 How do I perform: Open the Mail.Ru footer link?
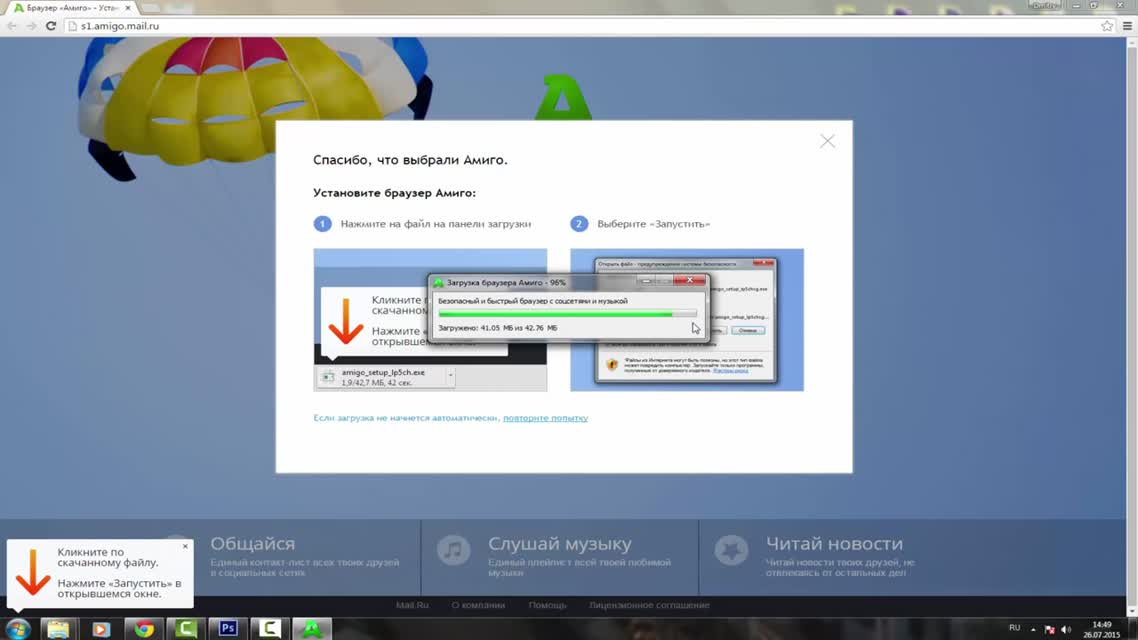412,605
